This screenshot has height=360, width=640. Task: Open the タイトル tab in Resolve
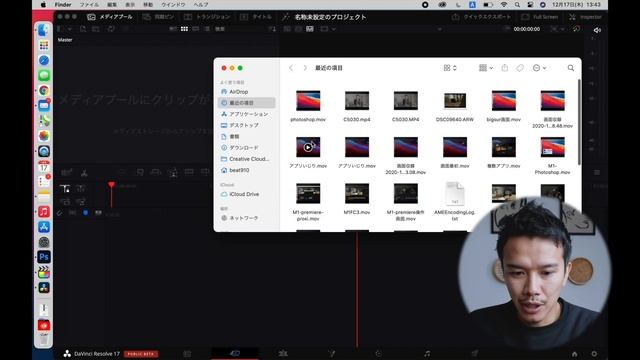256,17
